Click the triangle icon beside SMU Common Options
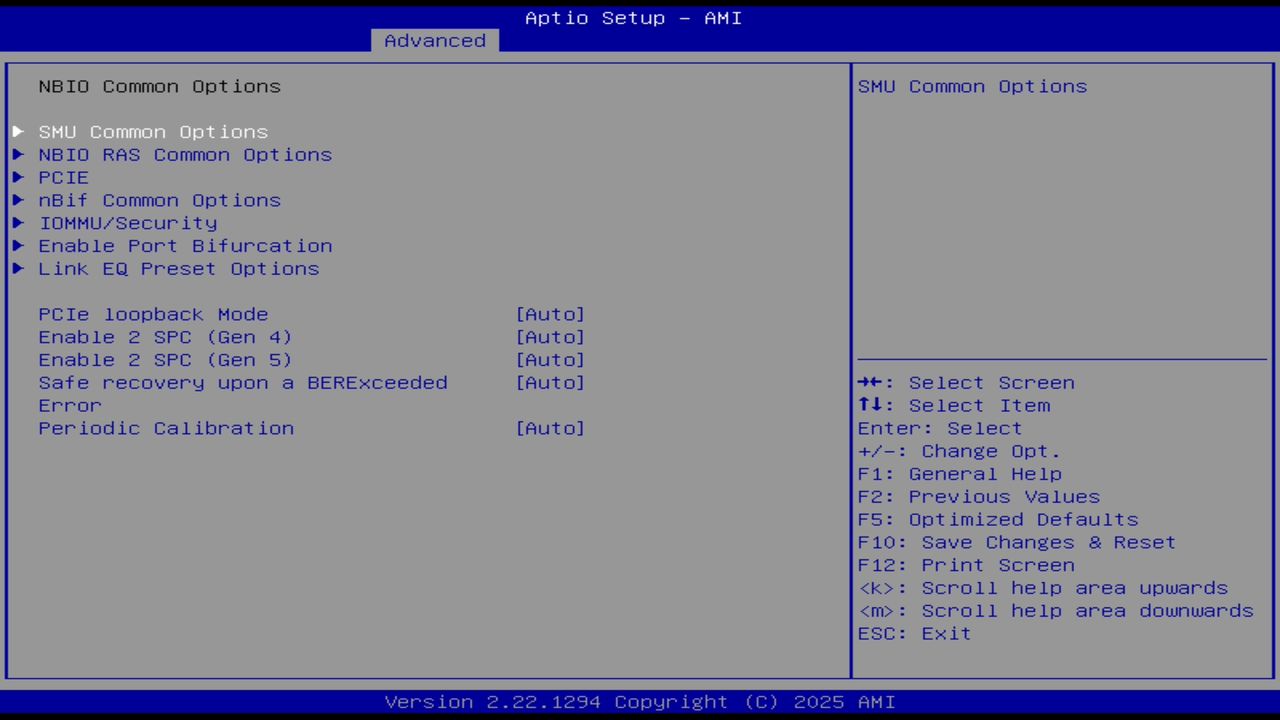This screenshot has width=1280, height=720. pyautogui.click(x=17, y=131)
